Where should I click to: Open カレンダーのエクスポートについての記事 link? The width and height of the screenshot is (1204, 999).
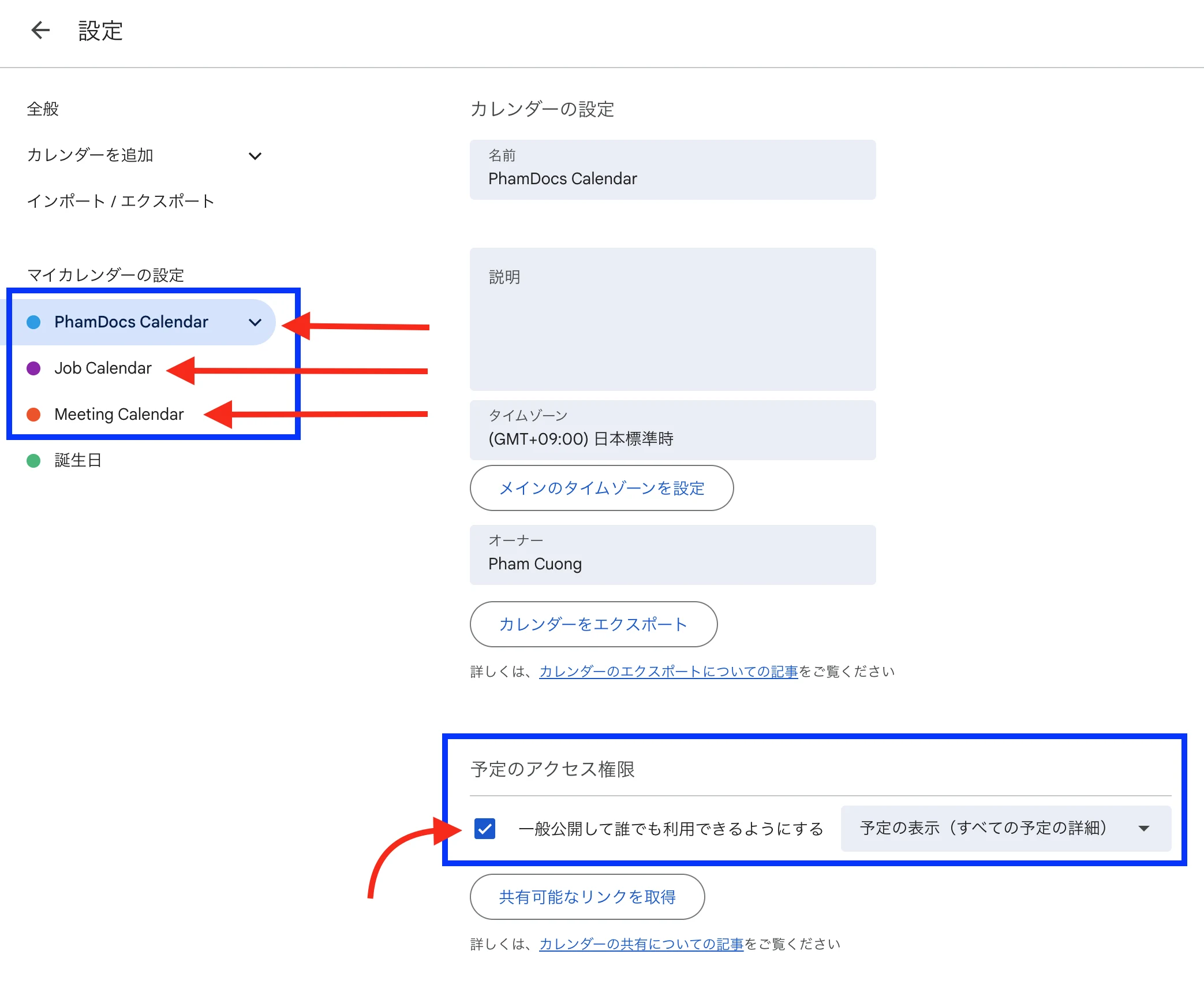point(668,672)
